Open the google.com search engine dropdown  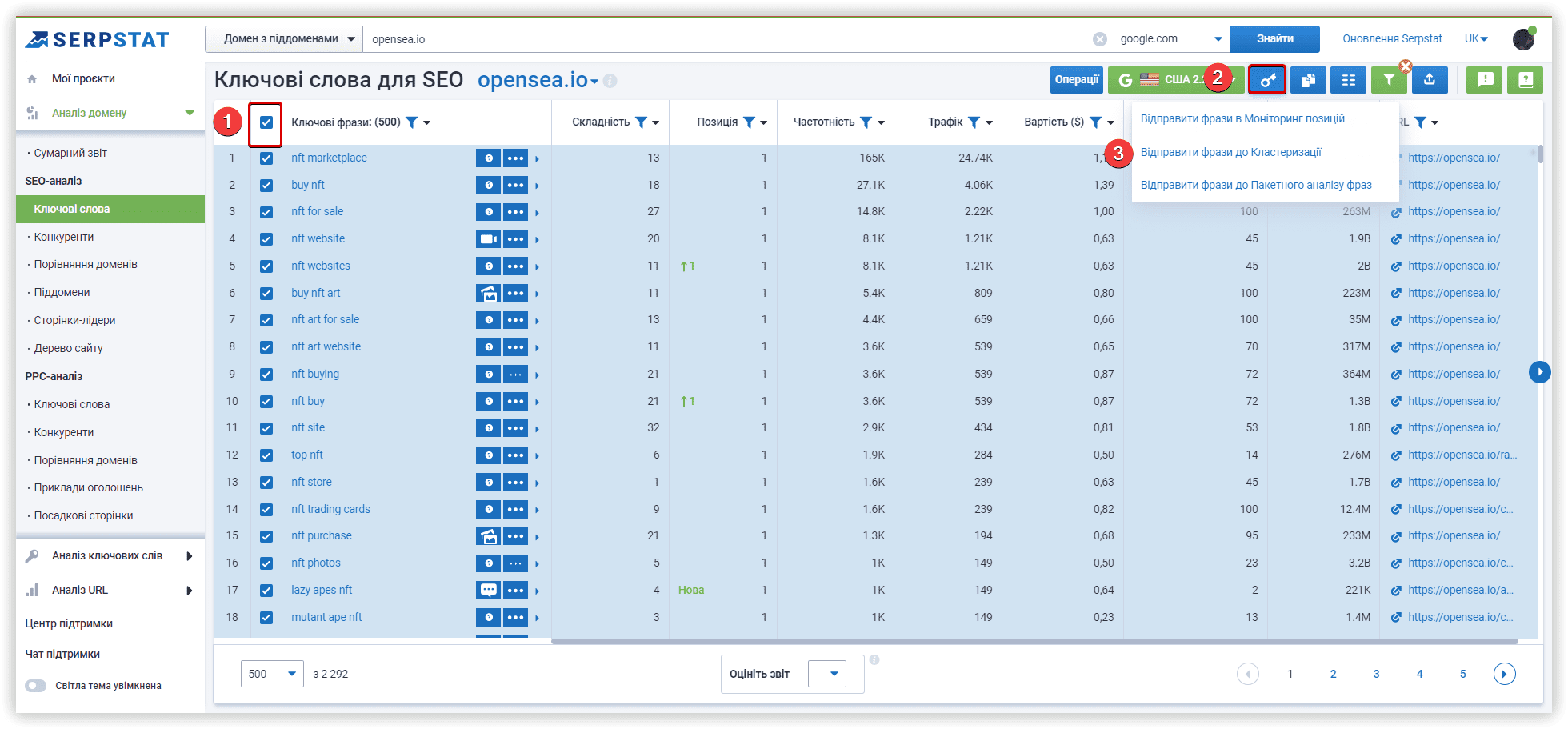coord(1171,39)
